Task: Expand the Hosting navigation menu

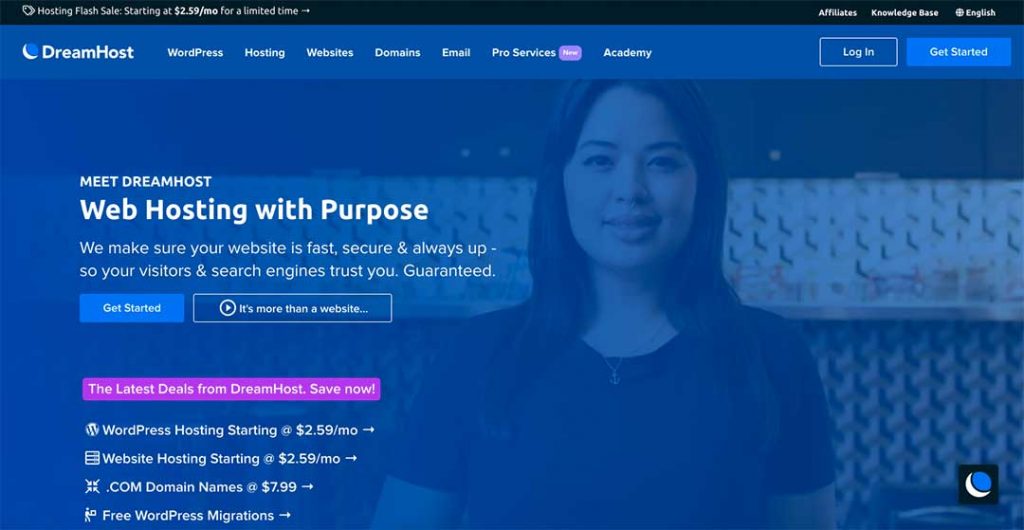Action: 264,52
